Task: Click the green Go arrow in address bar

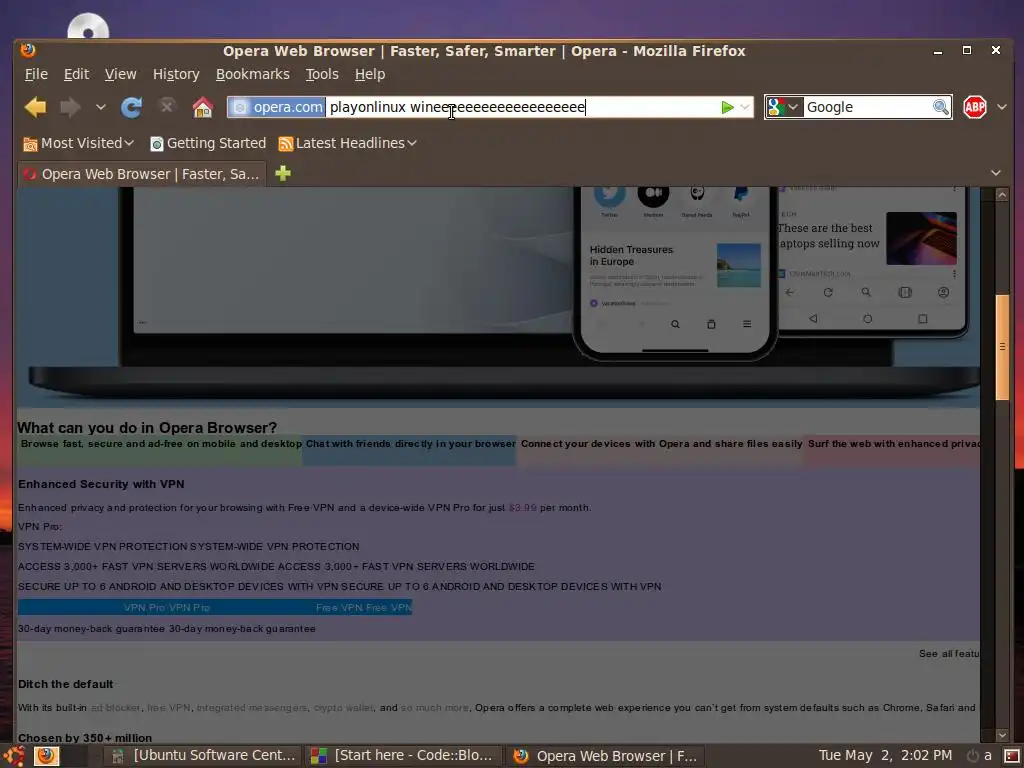Action: tap(728, 107)
